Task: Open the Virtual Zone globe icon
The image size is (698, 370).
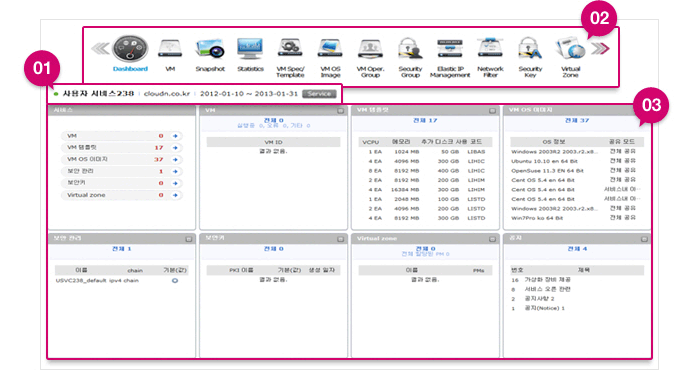Action: (x=570, y=48)
